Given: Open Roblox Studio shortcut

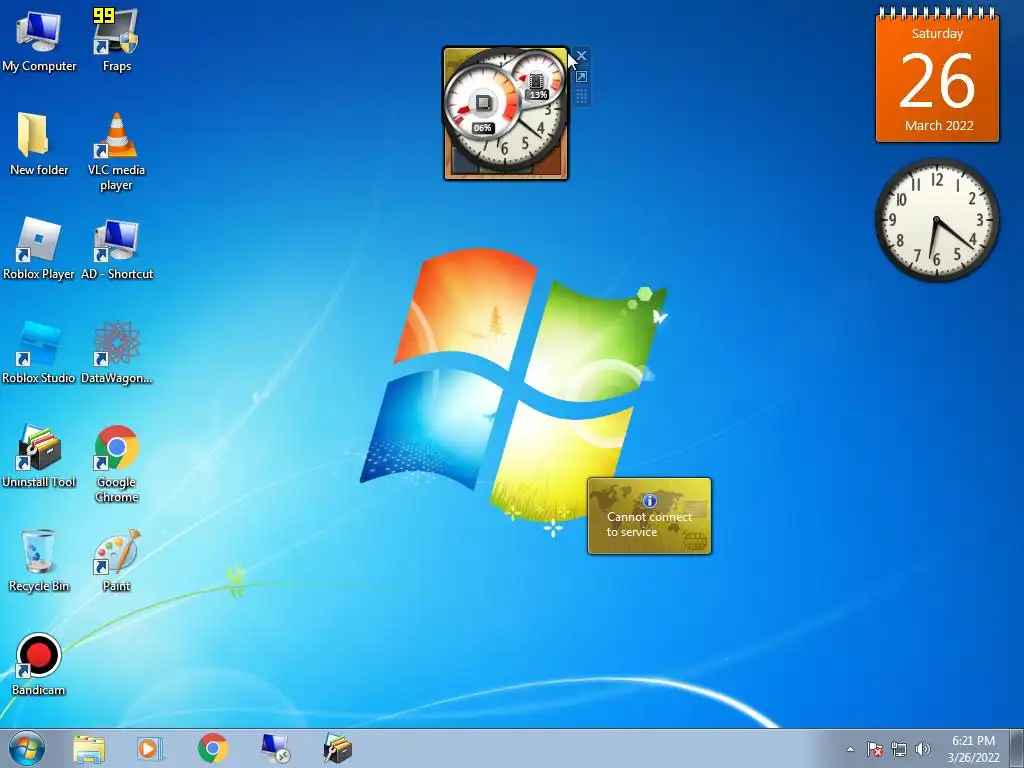Looking at the screenshot, I should (x=39, y=353).
